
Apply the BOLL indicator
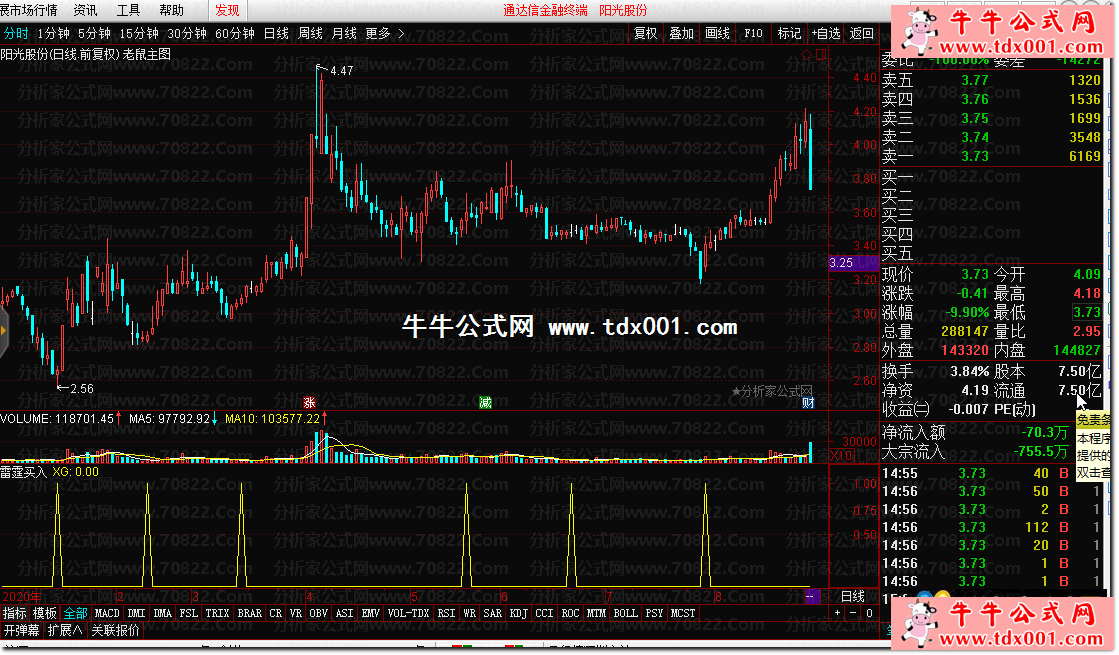click(x=626, y=614)
